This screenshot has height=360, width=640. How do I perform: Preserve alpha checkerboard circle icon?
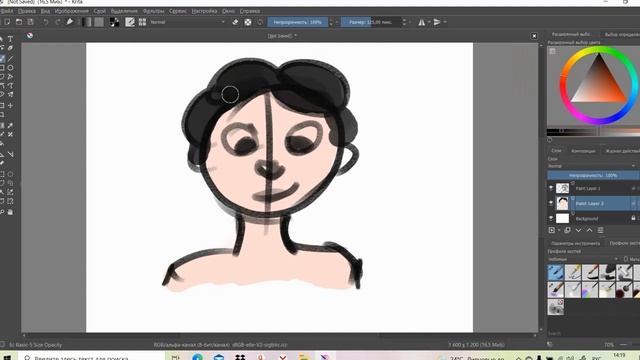pyautogui.click(x=248, y=22)
